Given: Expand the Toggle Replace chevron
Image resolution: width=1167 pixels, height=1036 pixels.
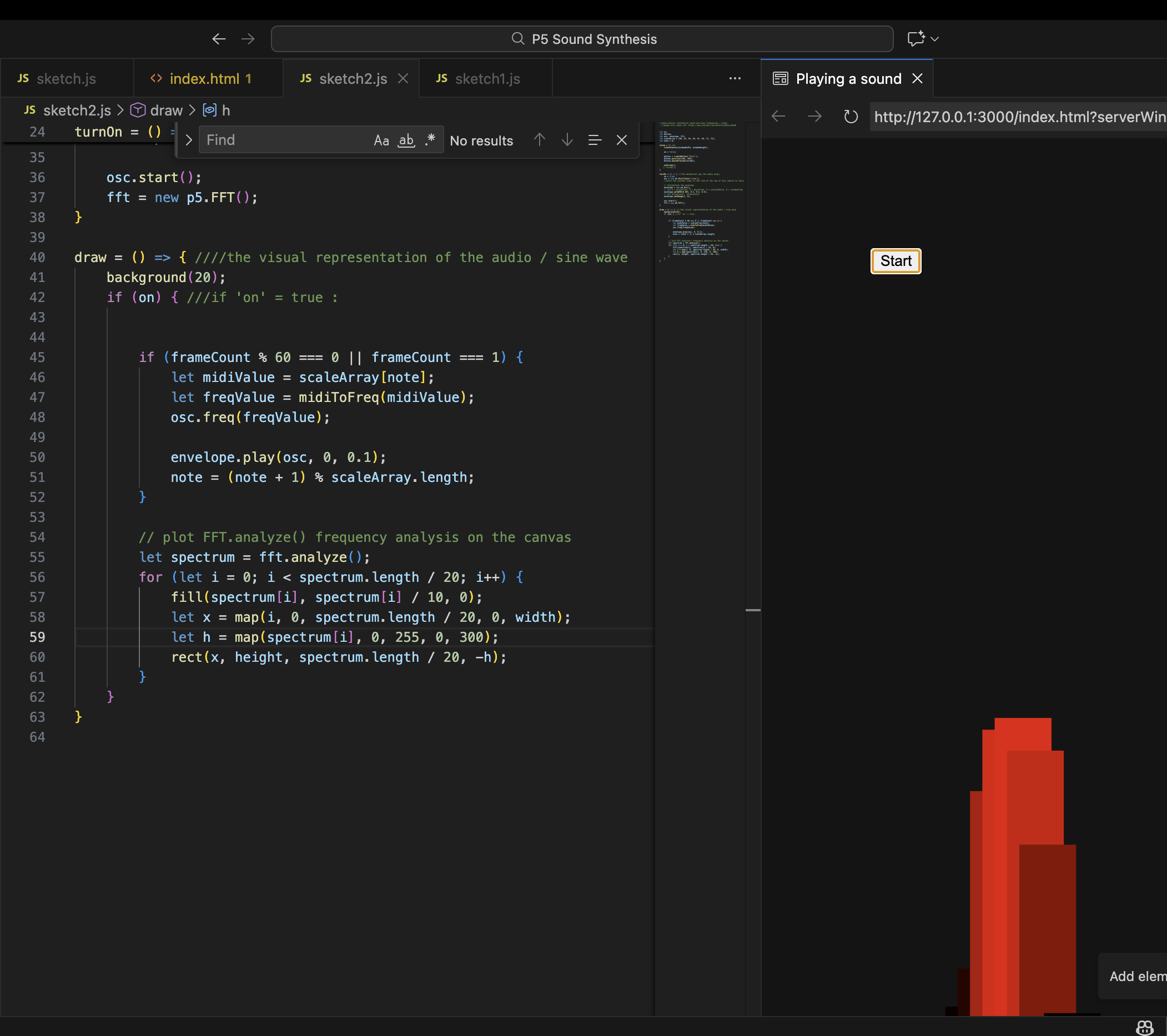Looking at the screenshot, I should coord(188,140).
